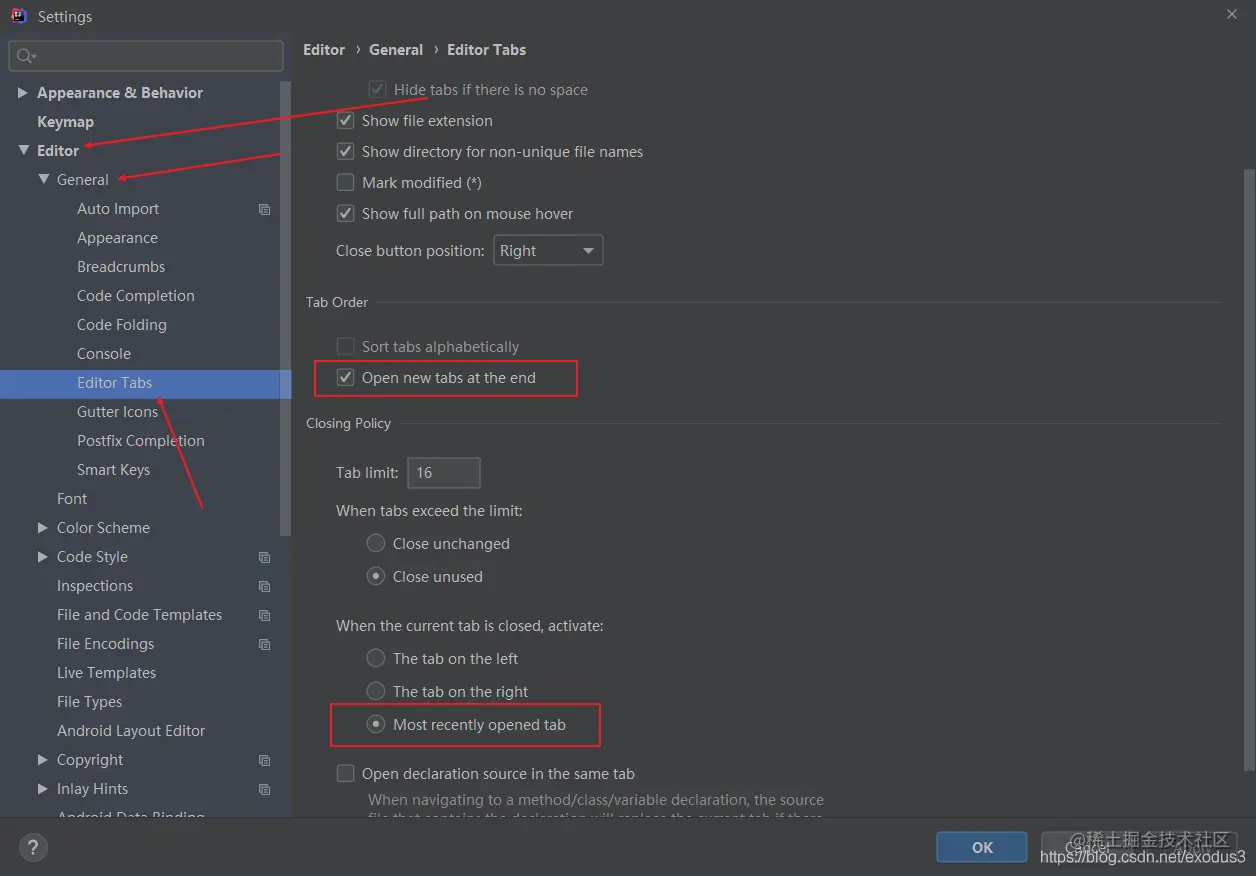Click the General breadcrumb link
The image size is (1256, 876).
pos(396,50)
